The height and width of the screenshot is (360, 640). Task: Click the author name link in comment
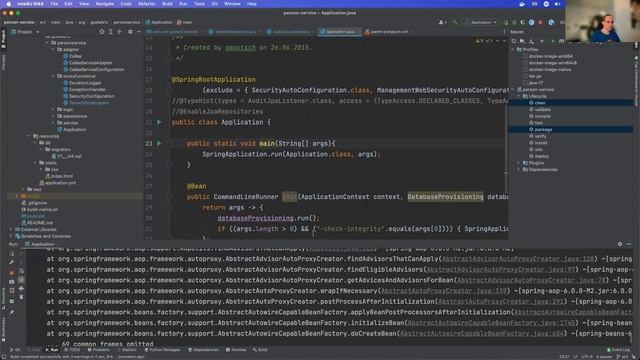pyautogui.click(x=240, y=48)
